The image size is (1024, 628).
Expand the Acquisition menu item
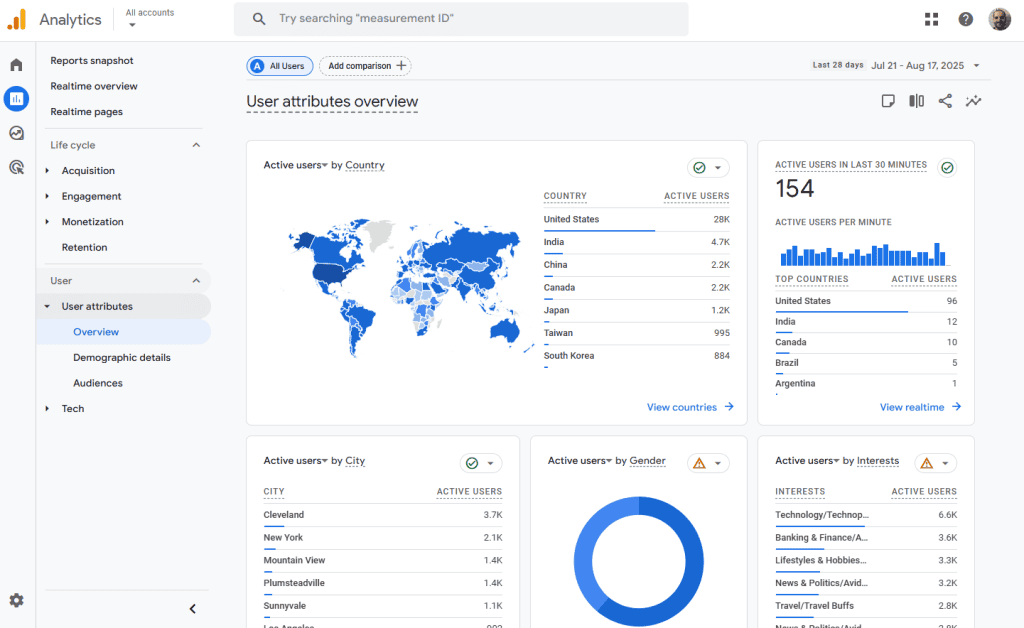[88, 171]
